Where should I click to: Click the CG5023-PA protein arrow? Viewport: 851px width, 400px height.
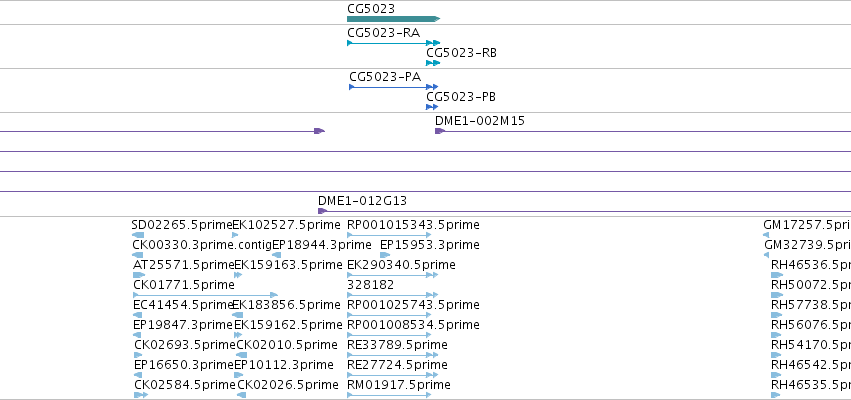[x=393, y=87]
